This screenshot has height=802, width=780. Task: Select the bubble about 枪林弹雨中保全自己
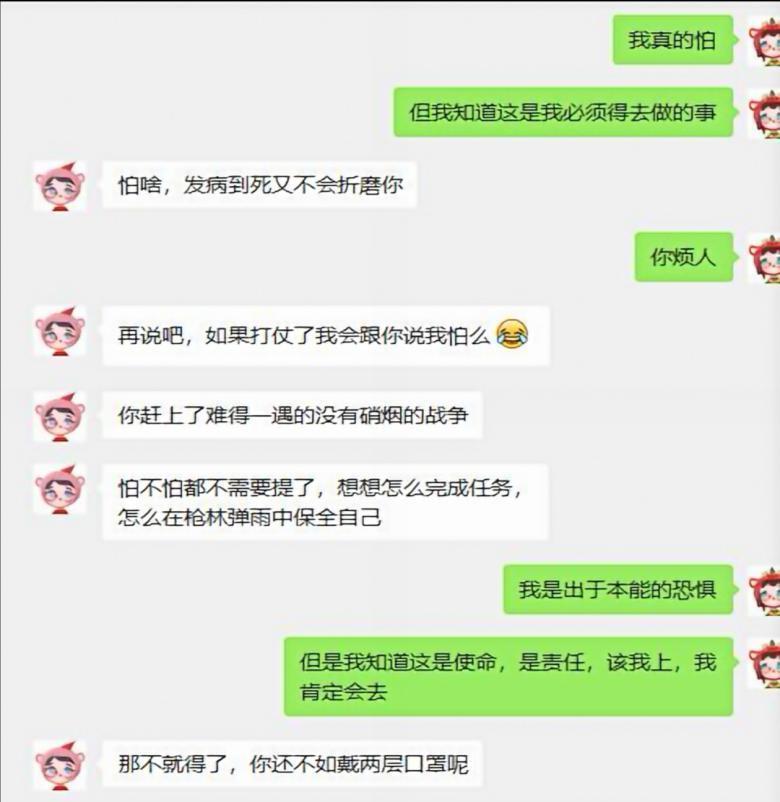coord(325,502)
